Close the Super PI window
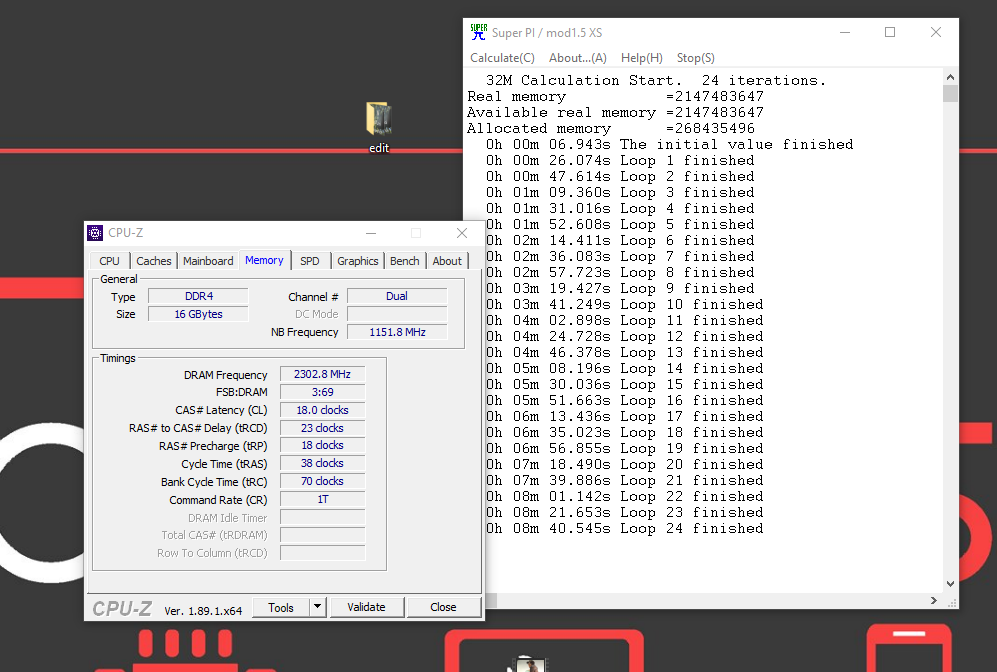Image resolution: width=997 pixels, height=672 pixels. pyautogui.click(x=936, y=32)
